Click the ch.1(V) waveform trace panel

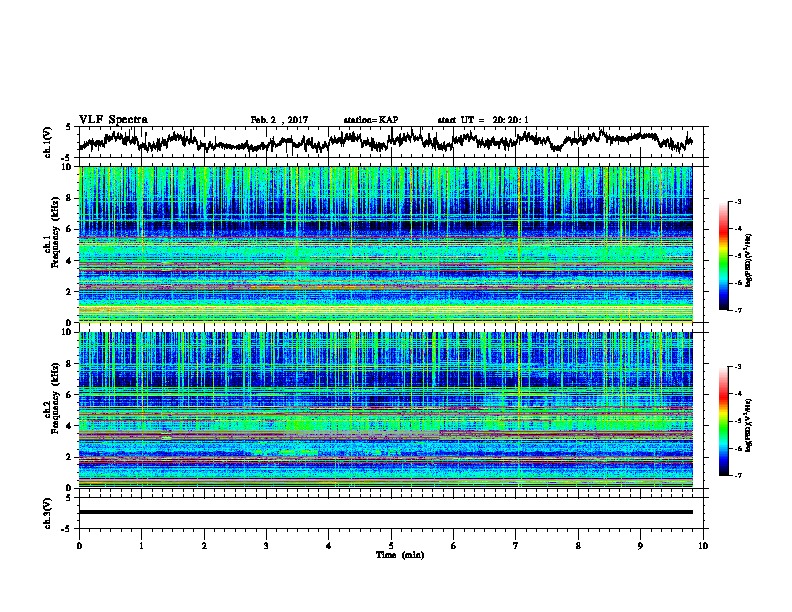(390, 142)
